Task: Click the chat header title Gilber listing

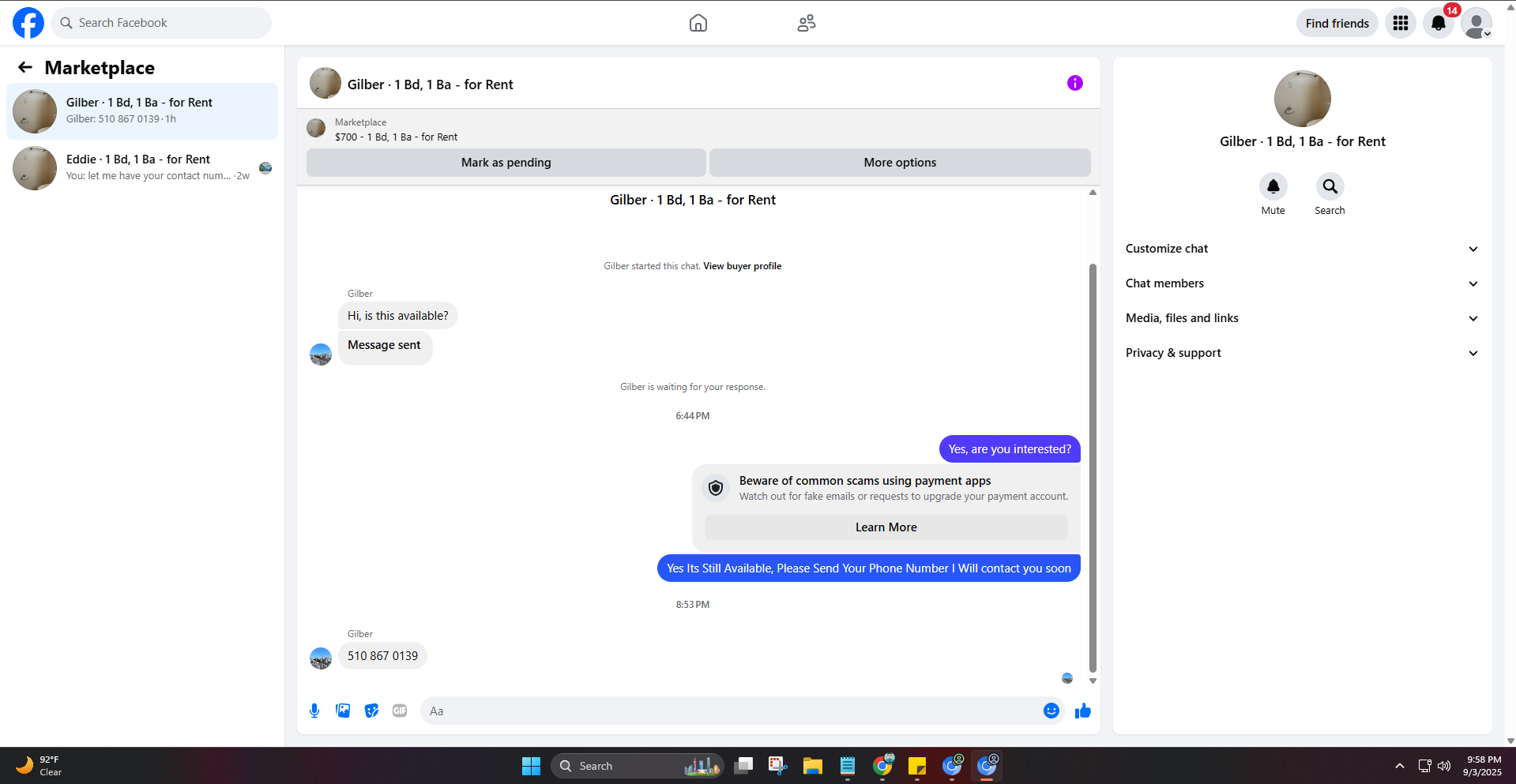Action: coord(431,84)
